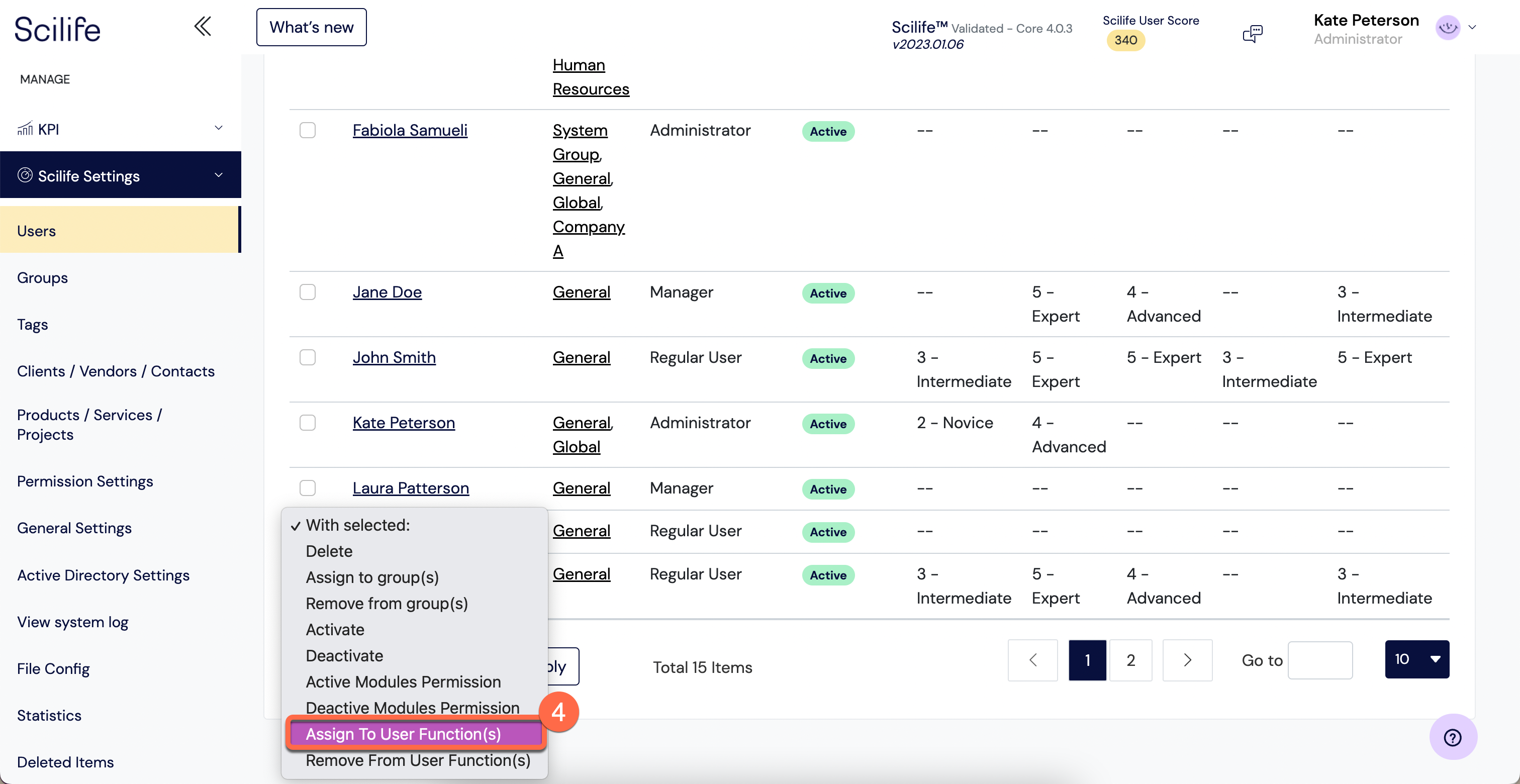Click the Scilife User Score 340 badge

click(1125, 40)
